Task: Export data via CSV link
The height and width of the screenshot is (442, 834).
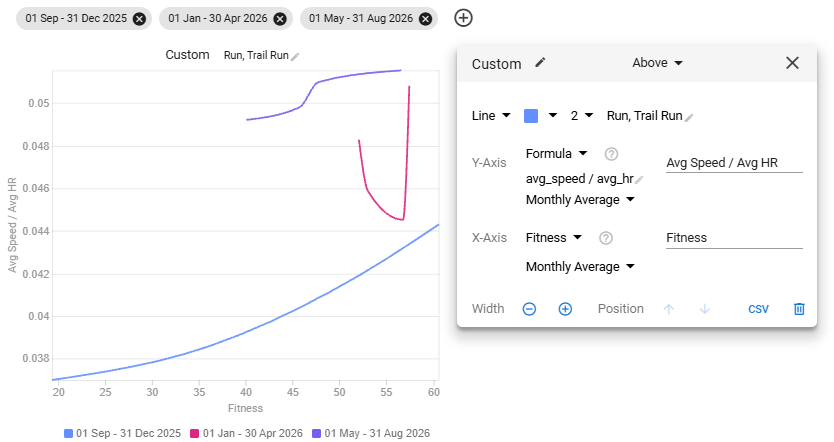Action: point(758,310)
